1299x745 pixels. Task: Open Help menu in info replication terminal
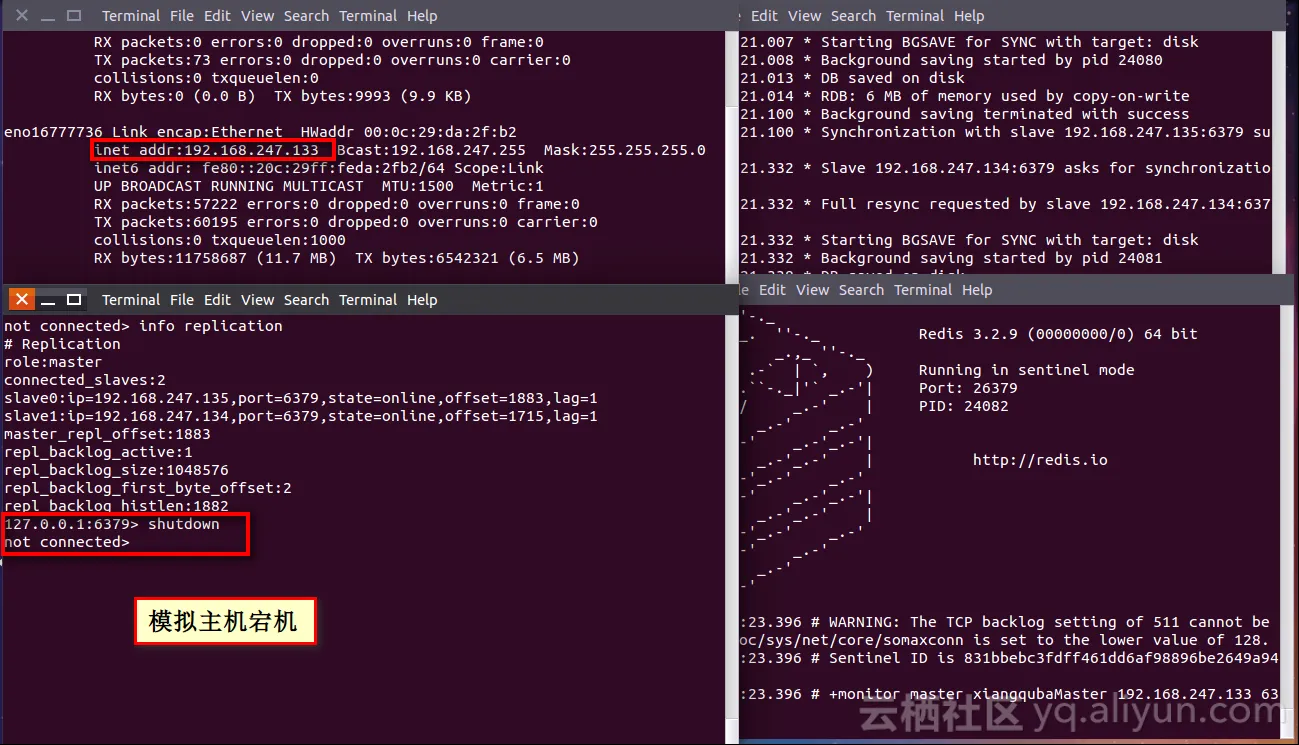(422, 300)
